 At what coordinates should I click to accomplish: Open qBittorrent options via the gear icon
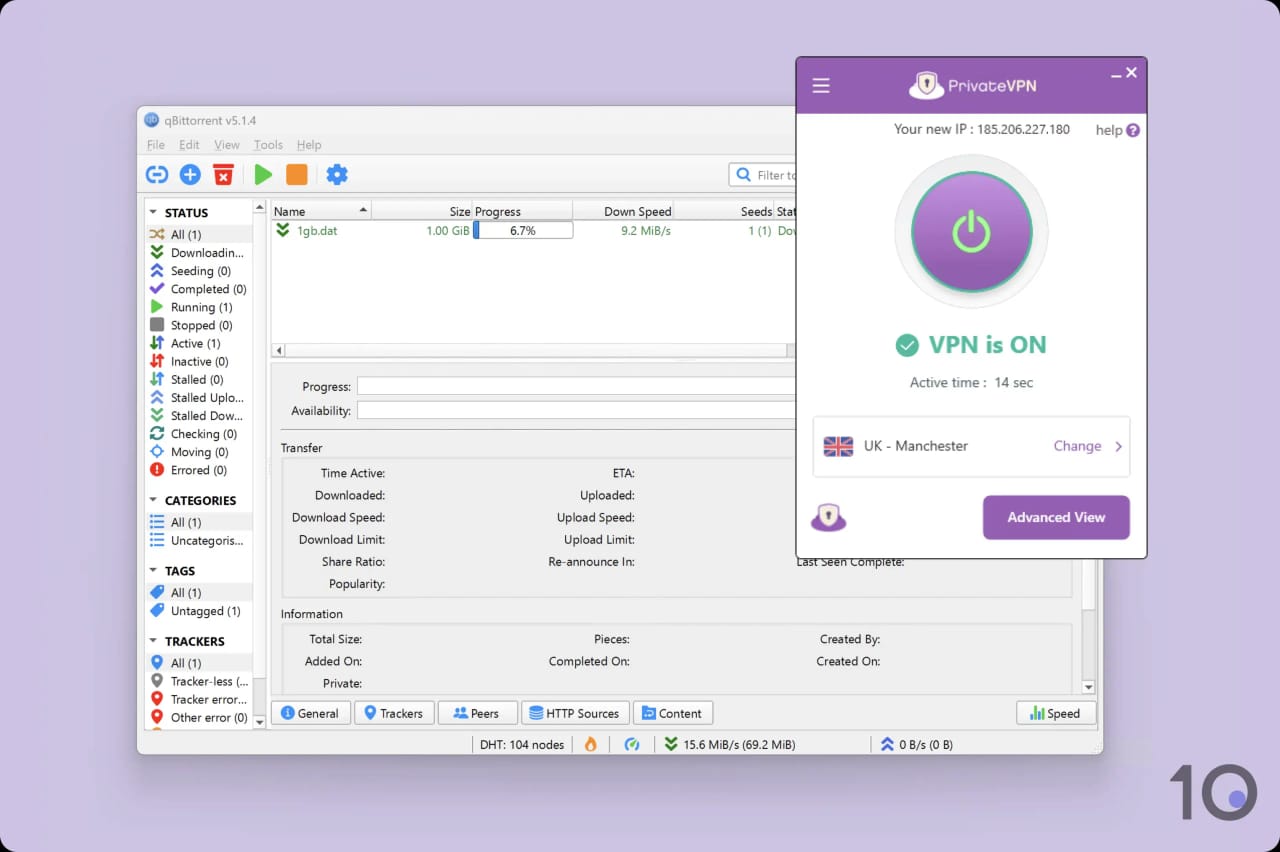pos(337,174)
